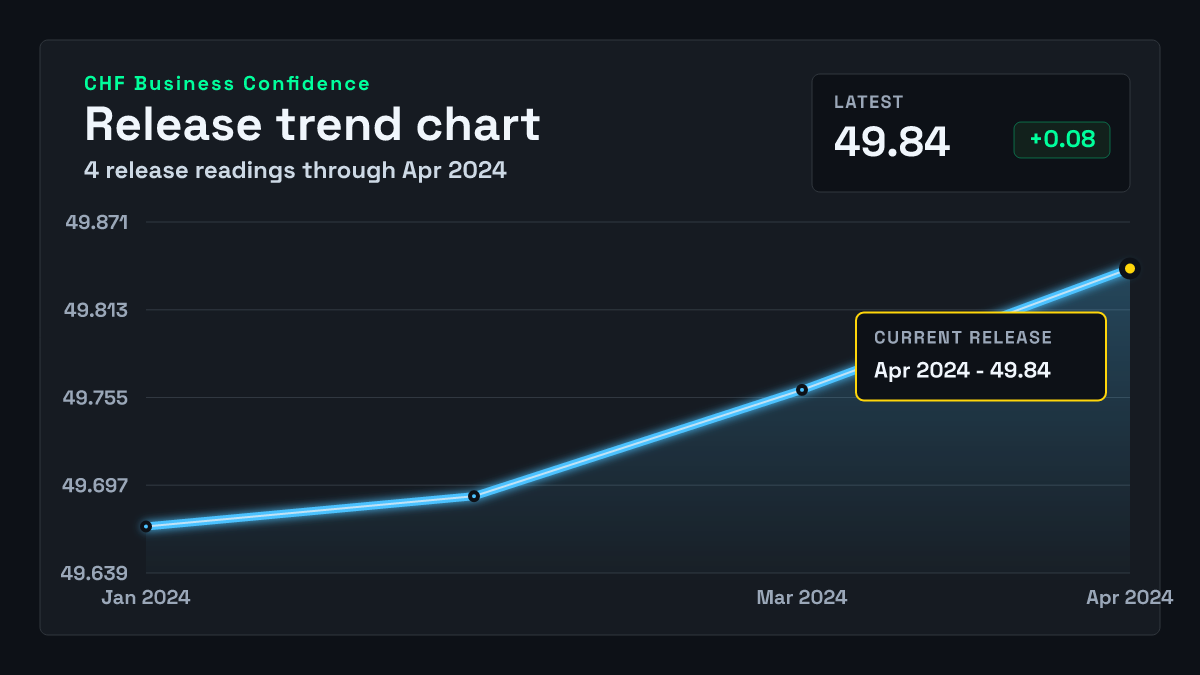Click the 4 release readings subtitle
1200x675 pixels.
point(295,170)
